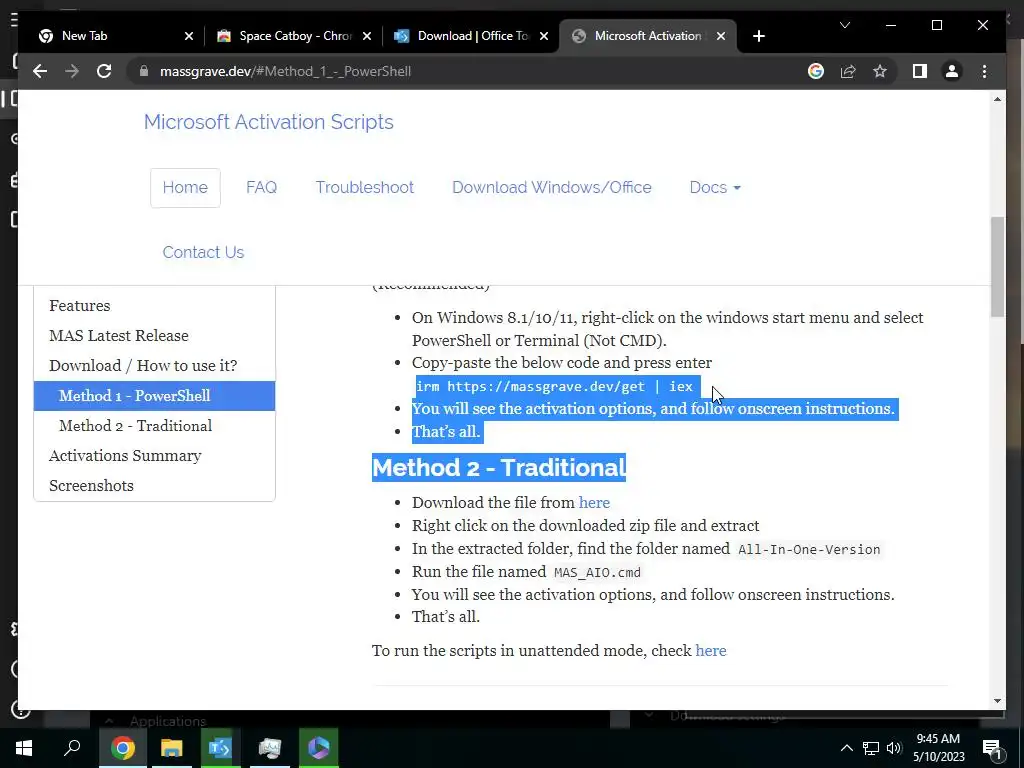The height and width of the screenshot is (768, 1024).
Task: Share this page via the share icon
Action: tap(848, 71)
